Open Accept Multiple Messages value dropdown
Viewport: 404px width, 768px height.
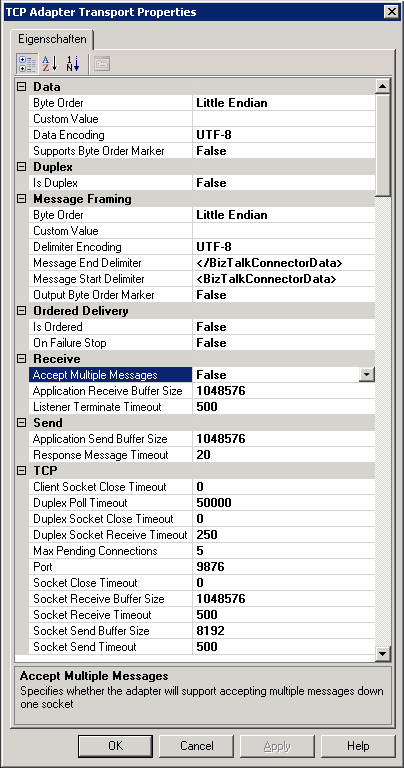[x=367, y=375]
